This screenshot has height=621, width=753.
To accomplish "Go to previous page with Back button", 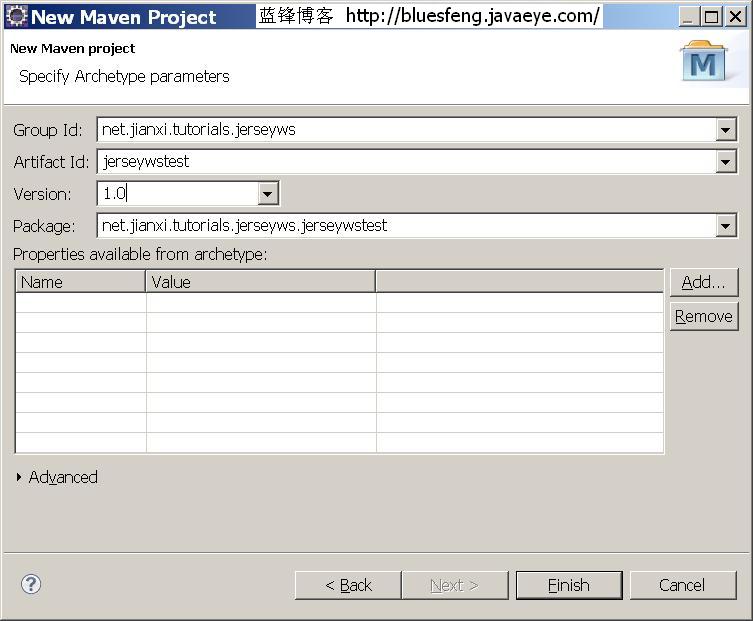I will click(348, 585).
